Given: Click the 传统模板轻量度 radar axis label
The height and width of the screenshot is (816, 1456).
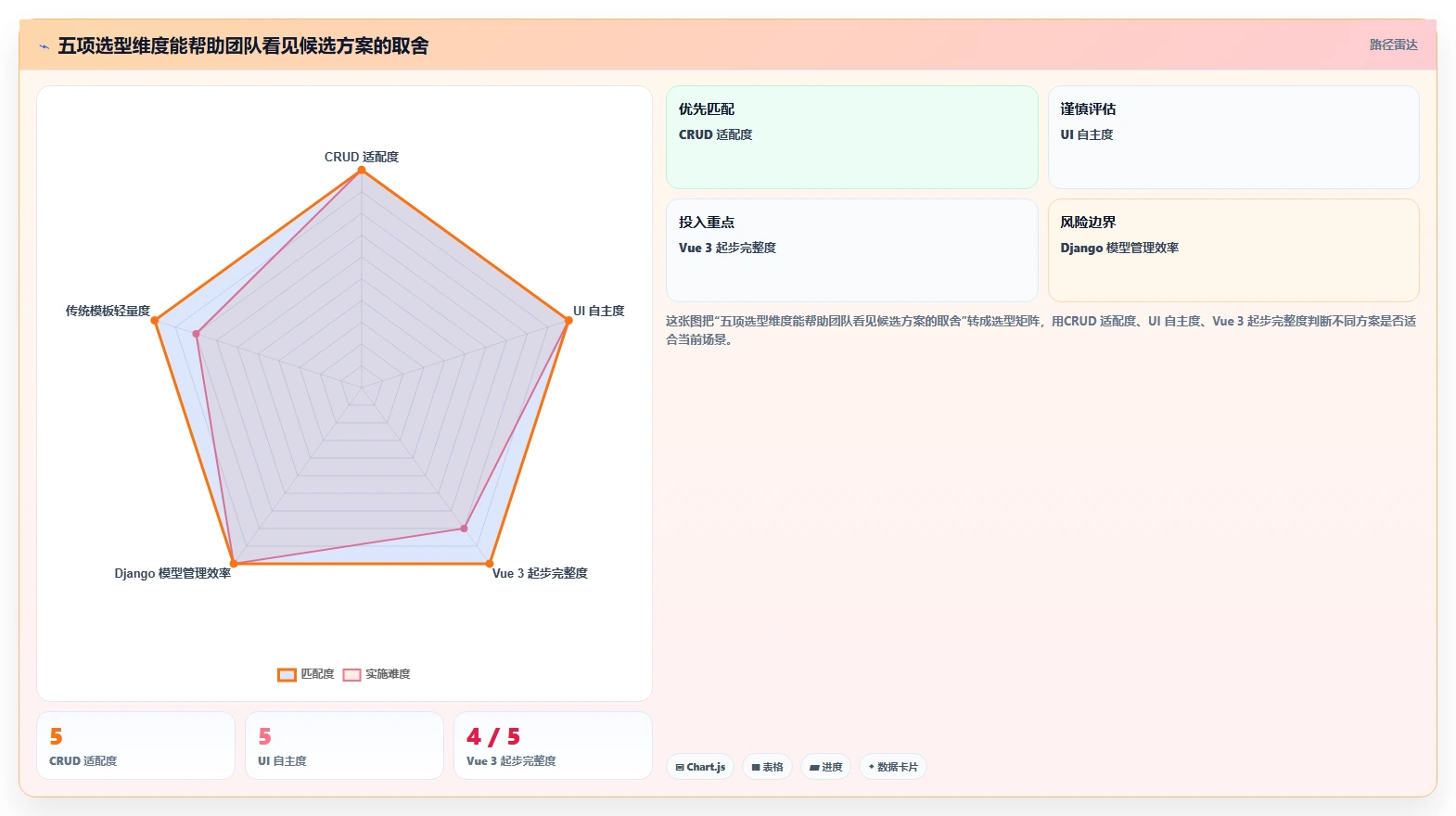Looking at the screenshot, I should (x=108, y=311).
